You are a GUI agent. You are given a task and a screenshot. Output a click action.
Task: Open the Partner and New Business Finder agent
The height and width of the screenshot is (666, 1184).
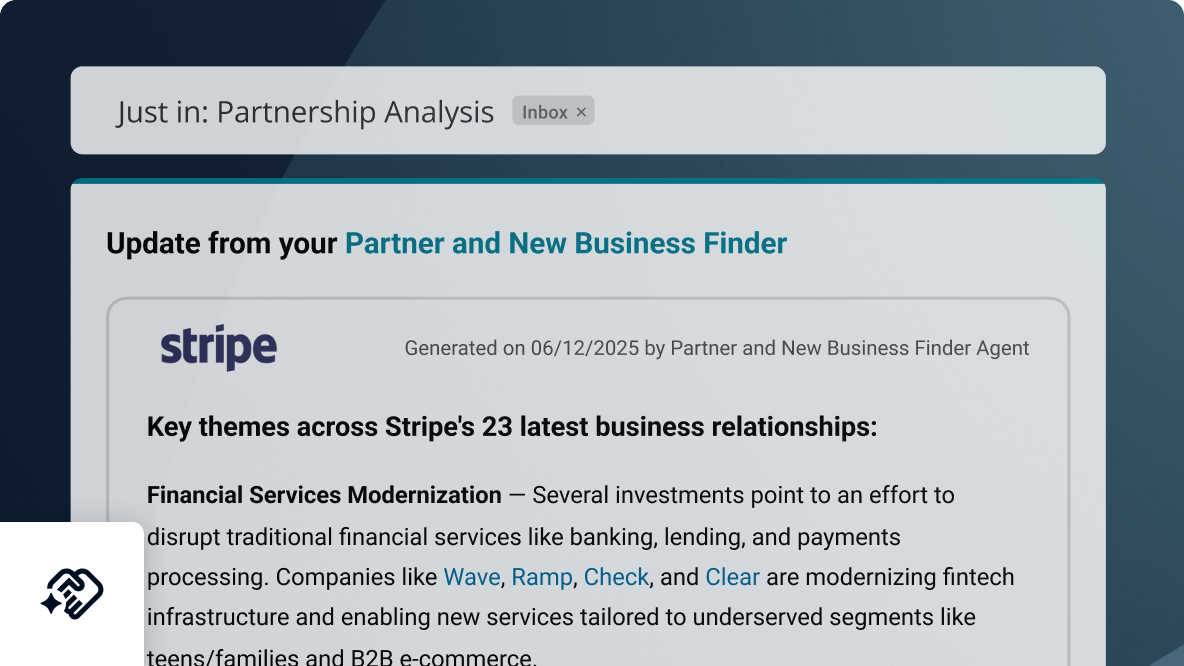tap(566, 243)
